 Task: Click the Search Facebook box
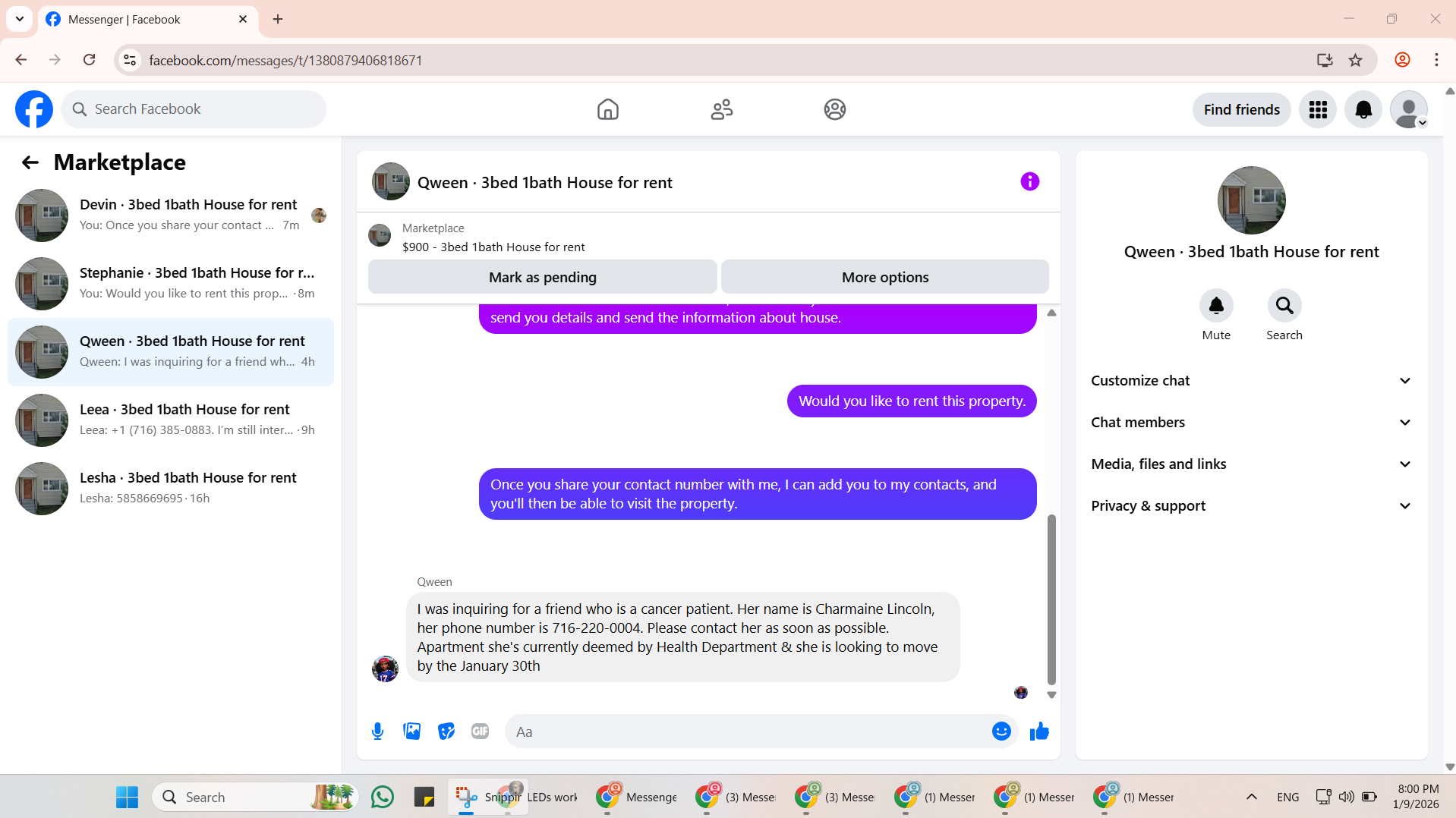click(194, 109)
